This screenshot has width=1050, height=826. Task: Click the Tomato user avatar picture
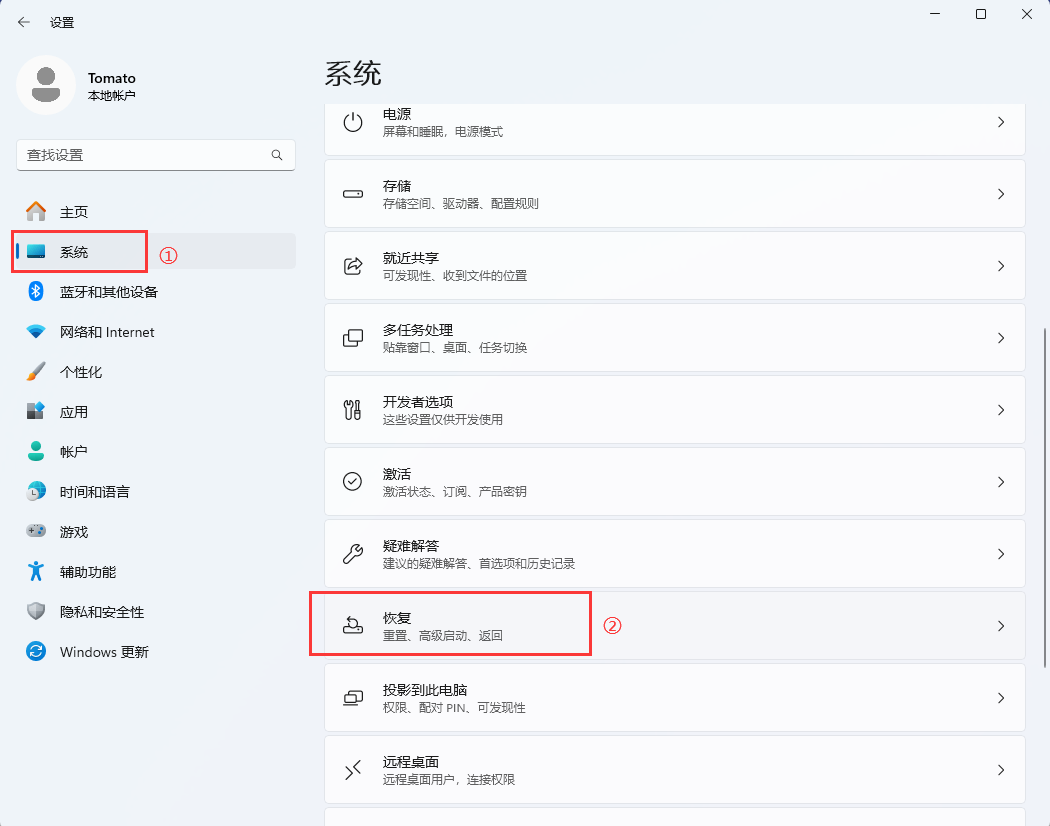(46, 85)
